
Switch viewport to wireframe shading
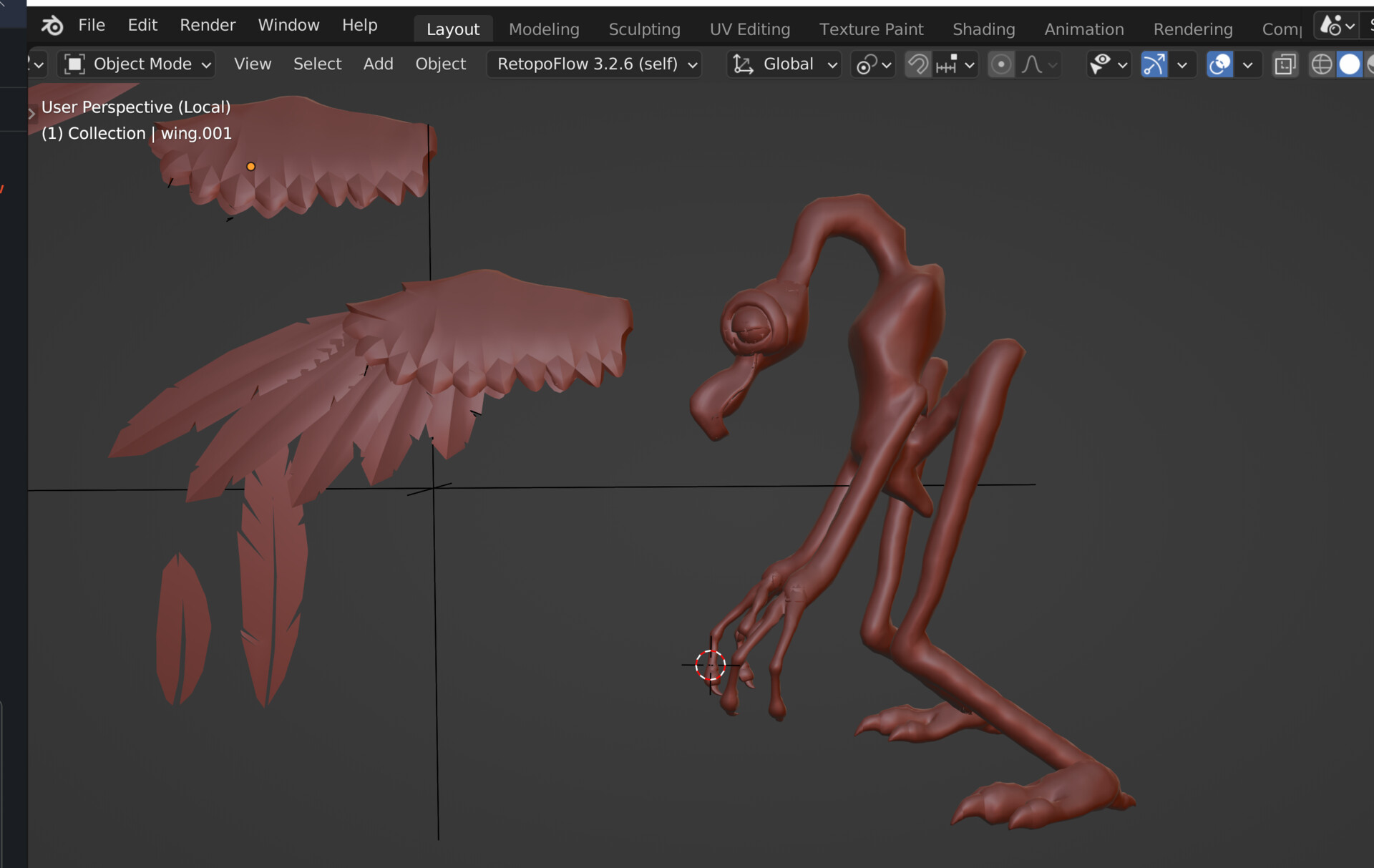(1320, 64)
